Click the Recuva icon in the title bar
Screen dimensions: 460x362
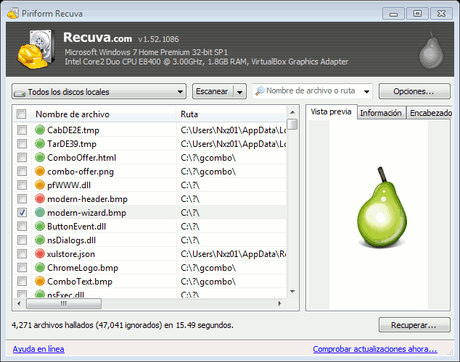pos(13,13)
